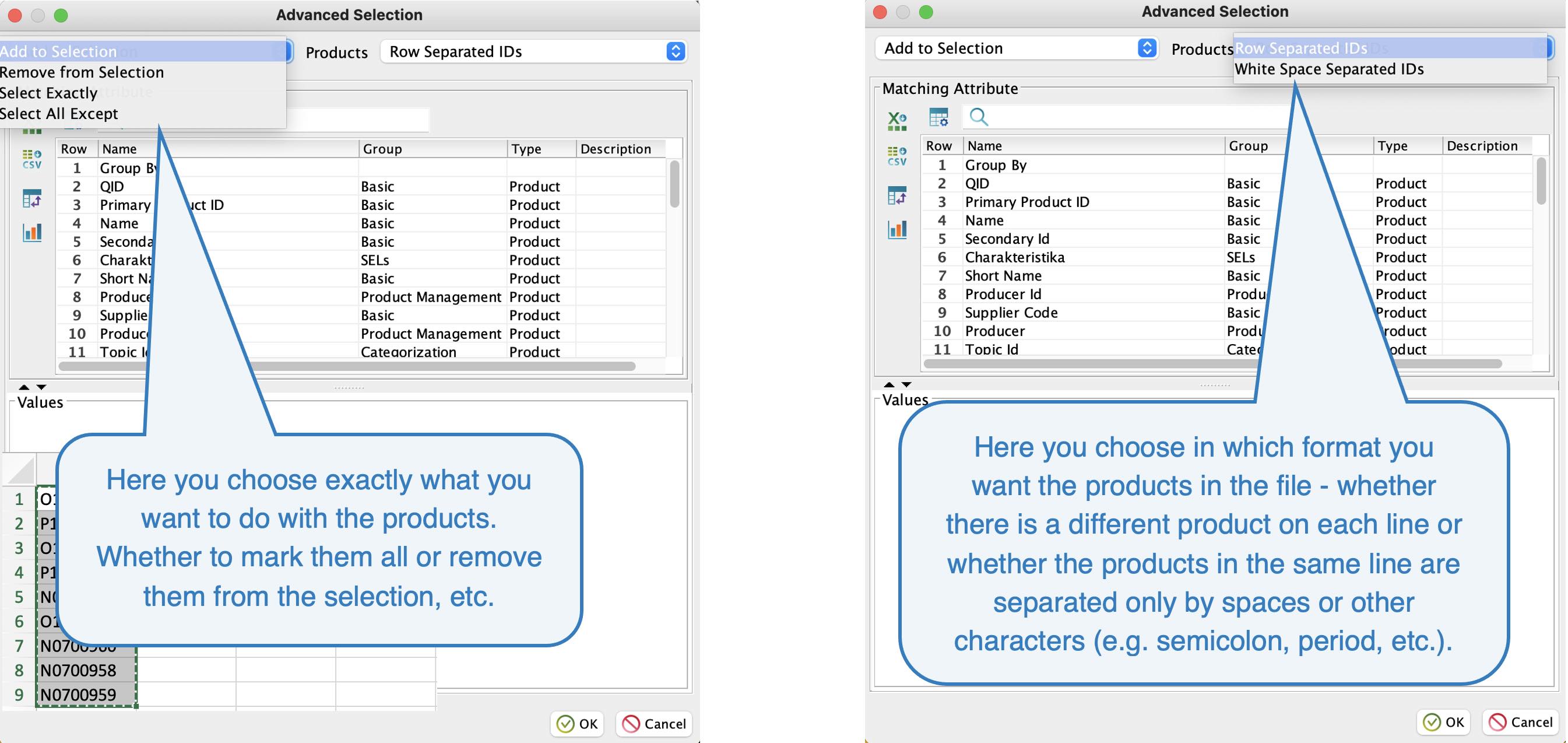Viewport: 1568px width, 743px height.
Task: Click the magnifier search icon in right window
Action: point(979,116)
